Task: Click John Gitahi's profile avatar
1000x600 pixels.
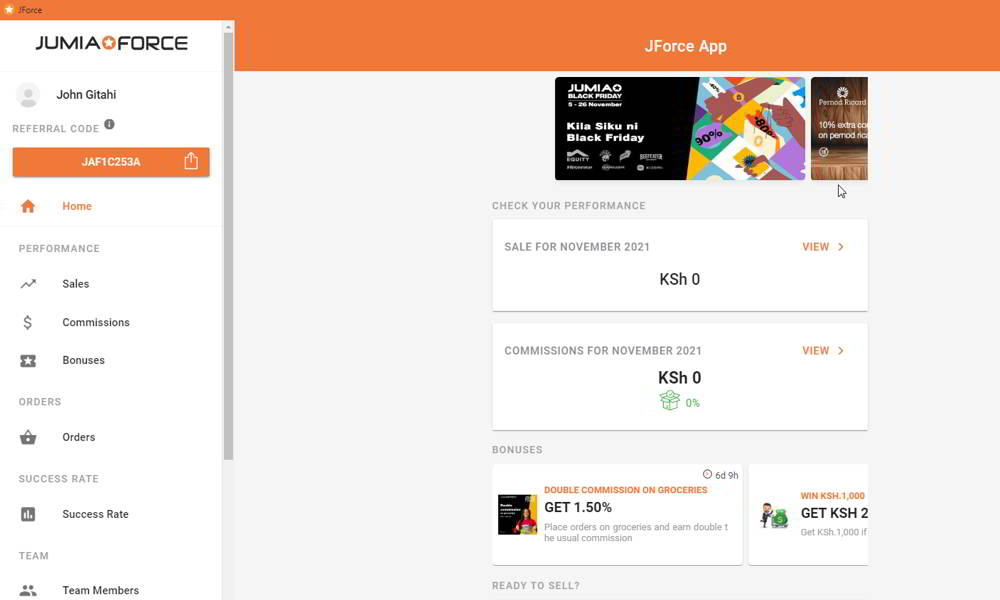Action: [x=27, y=95]
